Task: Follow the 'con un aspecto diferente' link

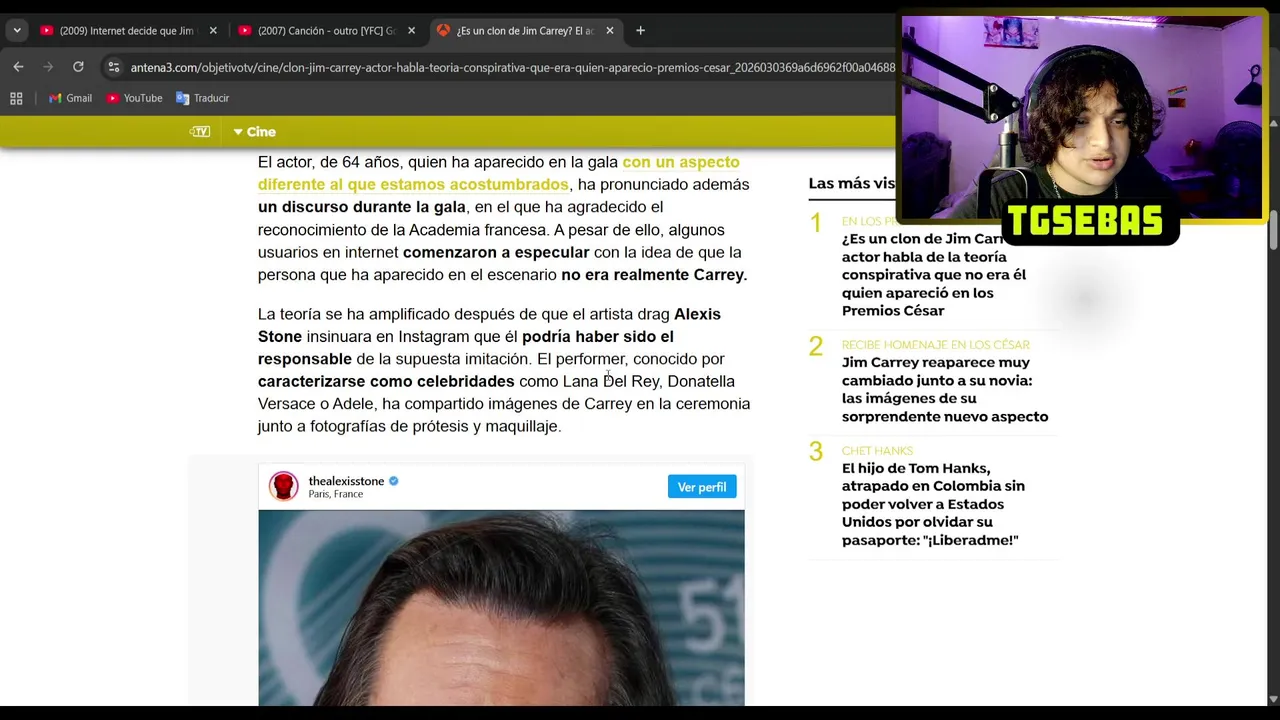Action: click(499, 173)
